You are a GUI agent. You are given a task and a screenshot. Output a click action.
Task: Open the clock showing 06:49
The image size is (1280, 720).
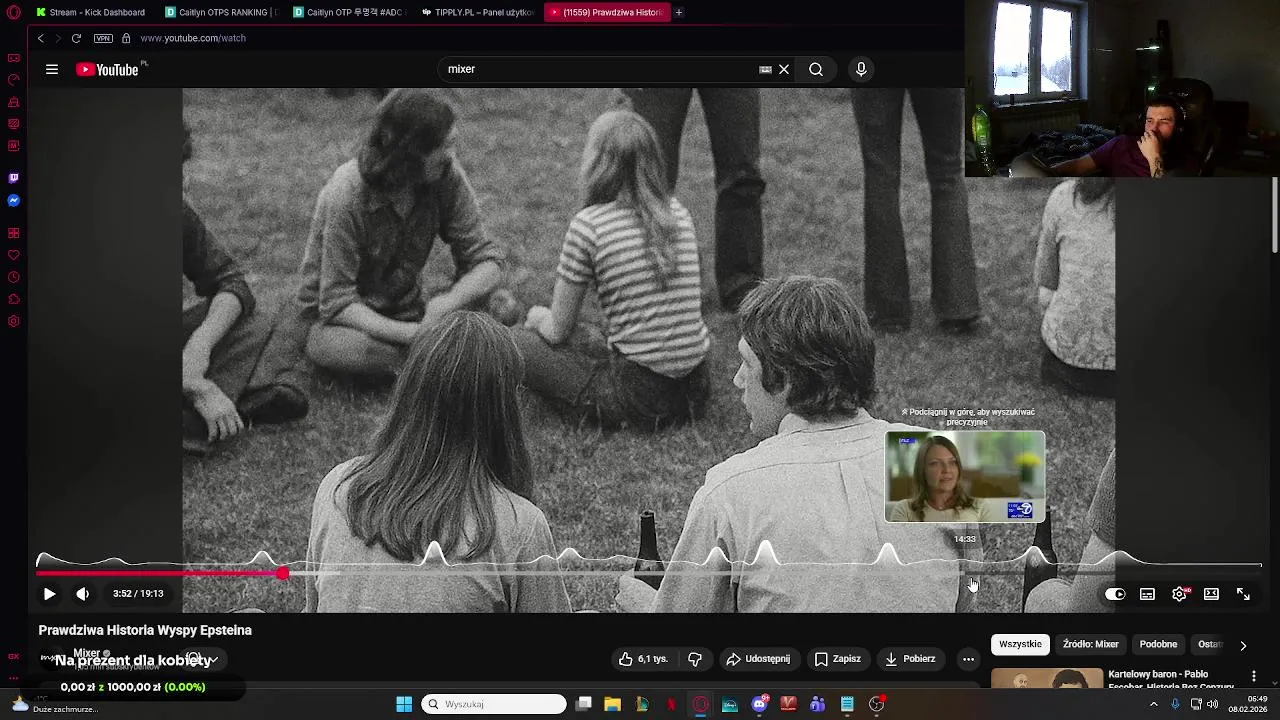point(1248,704)
